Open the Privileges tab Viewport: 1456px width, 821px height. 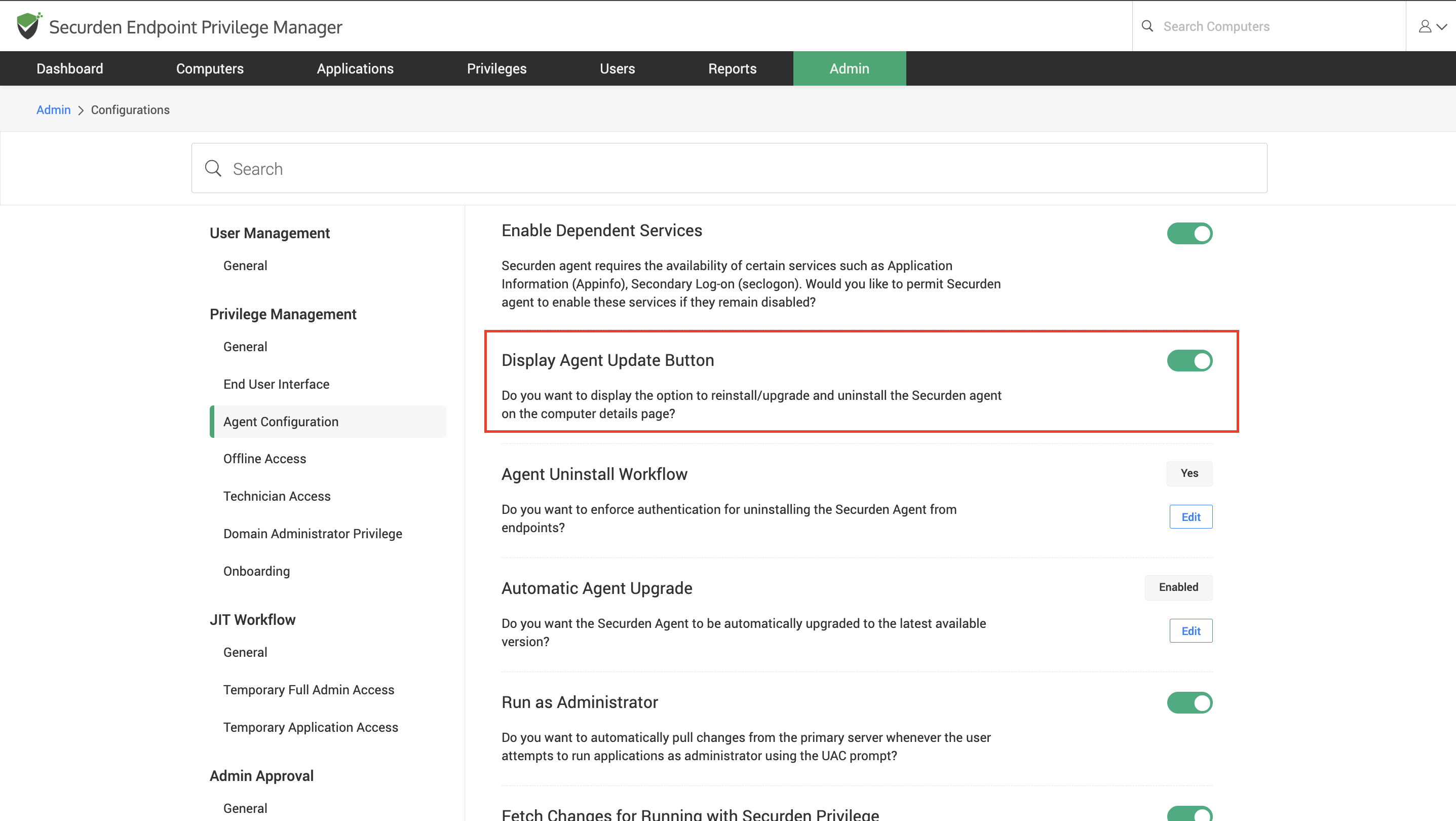(x=496, y=68)
